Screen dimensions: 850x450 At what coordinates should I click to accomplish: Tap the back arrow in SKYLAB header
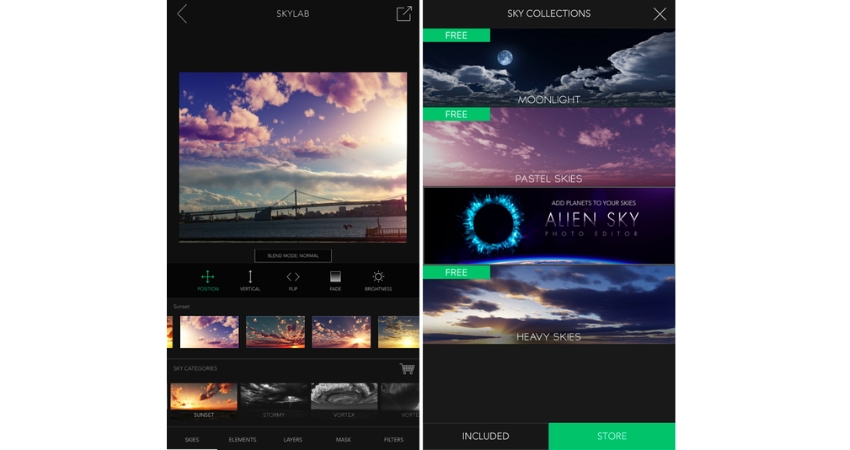click(182, 14)
